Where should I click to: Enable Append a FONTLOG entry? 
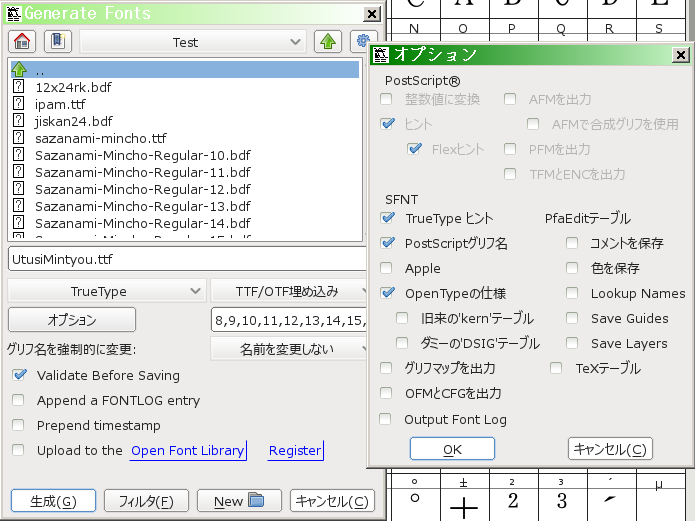18,400
